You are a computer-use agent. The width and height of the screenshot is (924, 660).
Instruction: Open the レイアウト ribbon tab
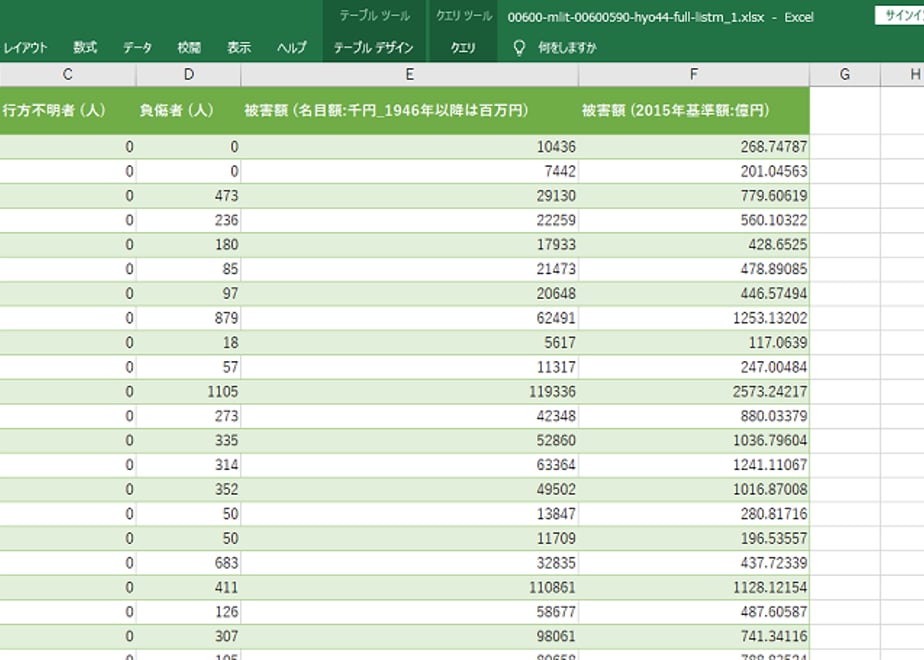25,48
